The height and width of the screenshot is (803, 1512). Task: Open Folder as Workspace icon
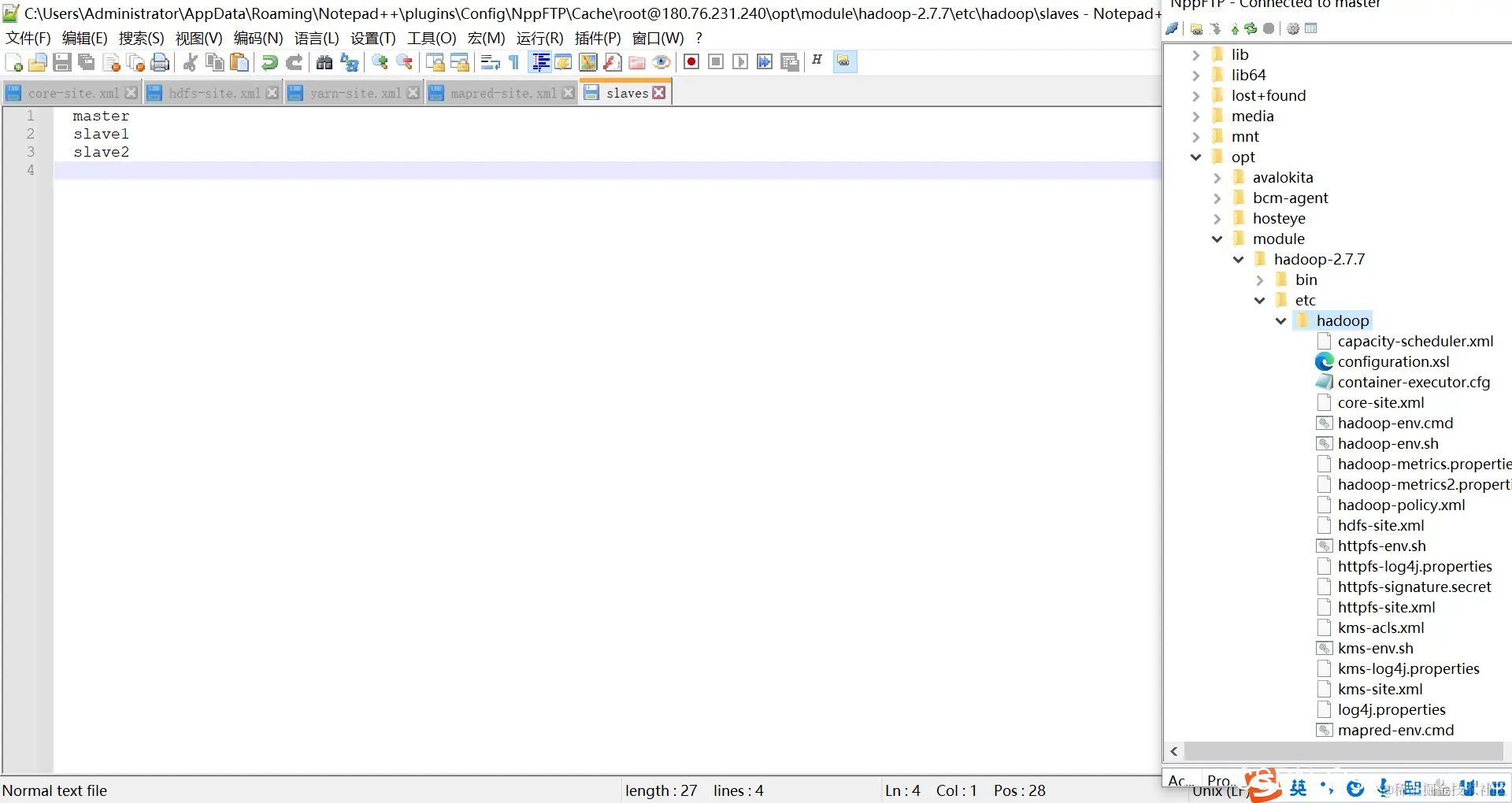click(x=637, y=62)
